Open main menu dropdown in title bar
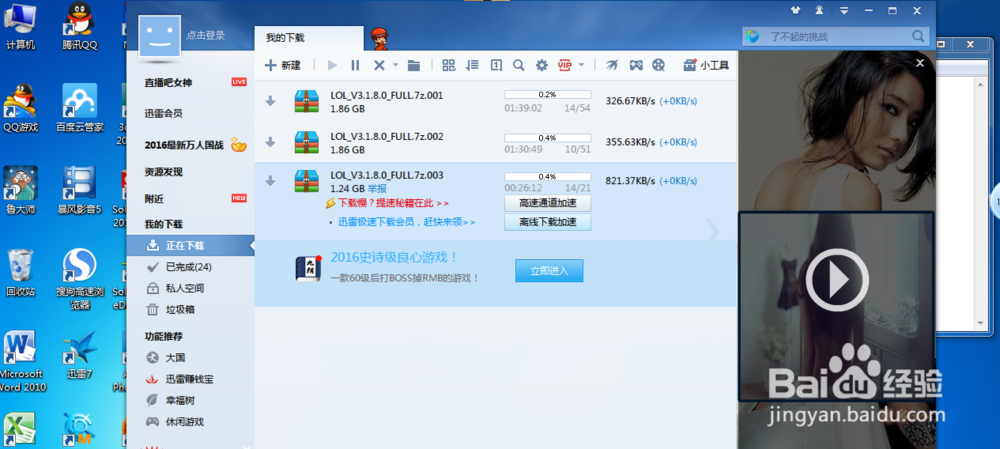1000x449 pixels. (844, 10)
